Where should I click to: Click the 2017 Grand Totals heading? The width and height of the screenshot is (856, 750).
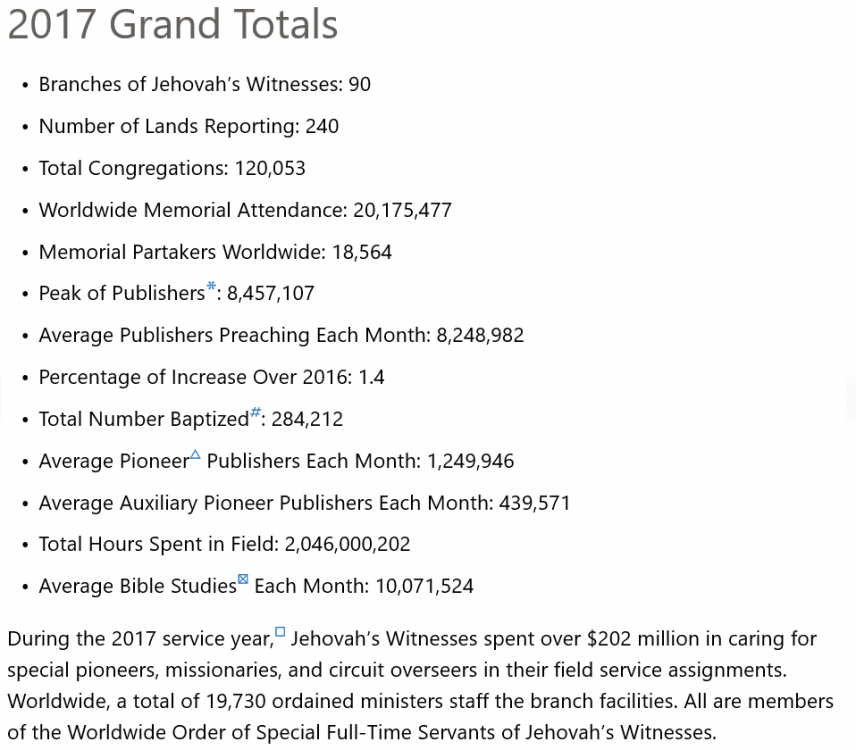point(173,25)
